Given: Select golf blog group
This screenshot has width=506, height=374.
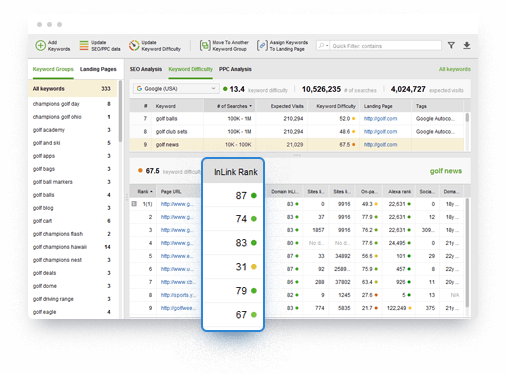Looking at the screenshot, I should pos(73,208).
